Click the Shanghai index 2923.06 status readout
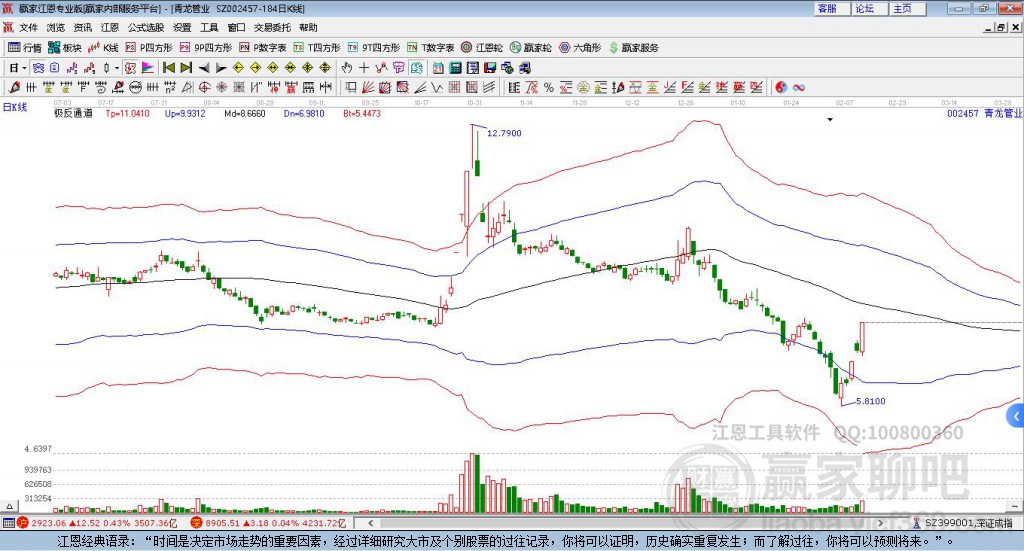The image size is (1024, 551). click(x=98, y=523)
